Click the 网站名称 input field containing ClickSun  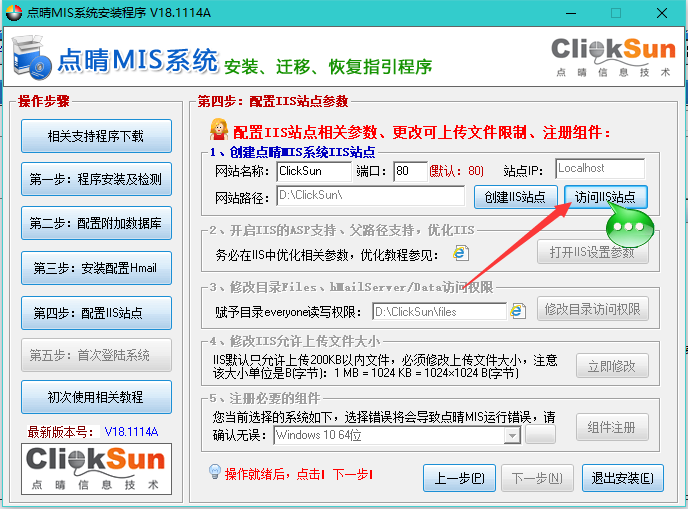[x=314, y=171]
